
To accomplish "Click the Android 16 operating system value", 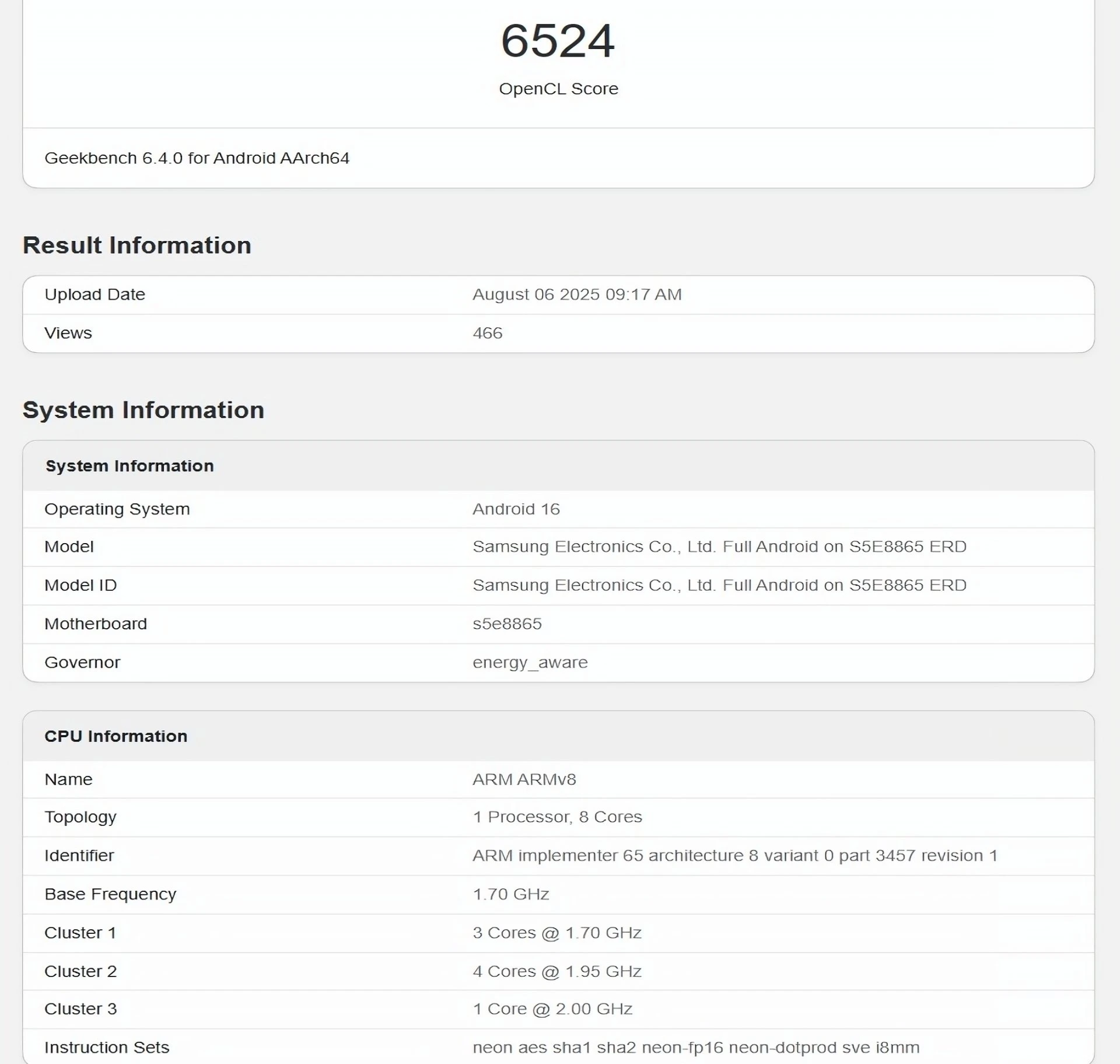I will coord(516,509).
